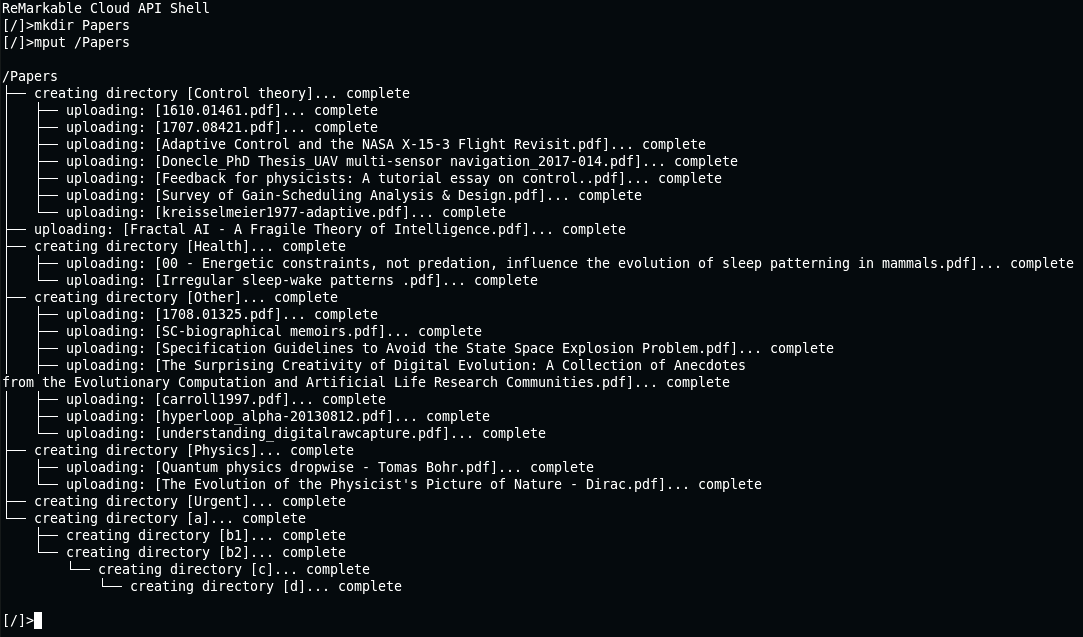This screenshot has height=637, width=1083.
Task: Click the directory [b2] creation line
Action: pos(206,553)
